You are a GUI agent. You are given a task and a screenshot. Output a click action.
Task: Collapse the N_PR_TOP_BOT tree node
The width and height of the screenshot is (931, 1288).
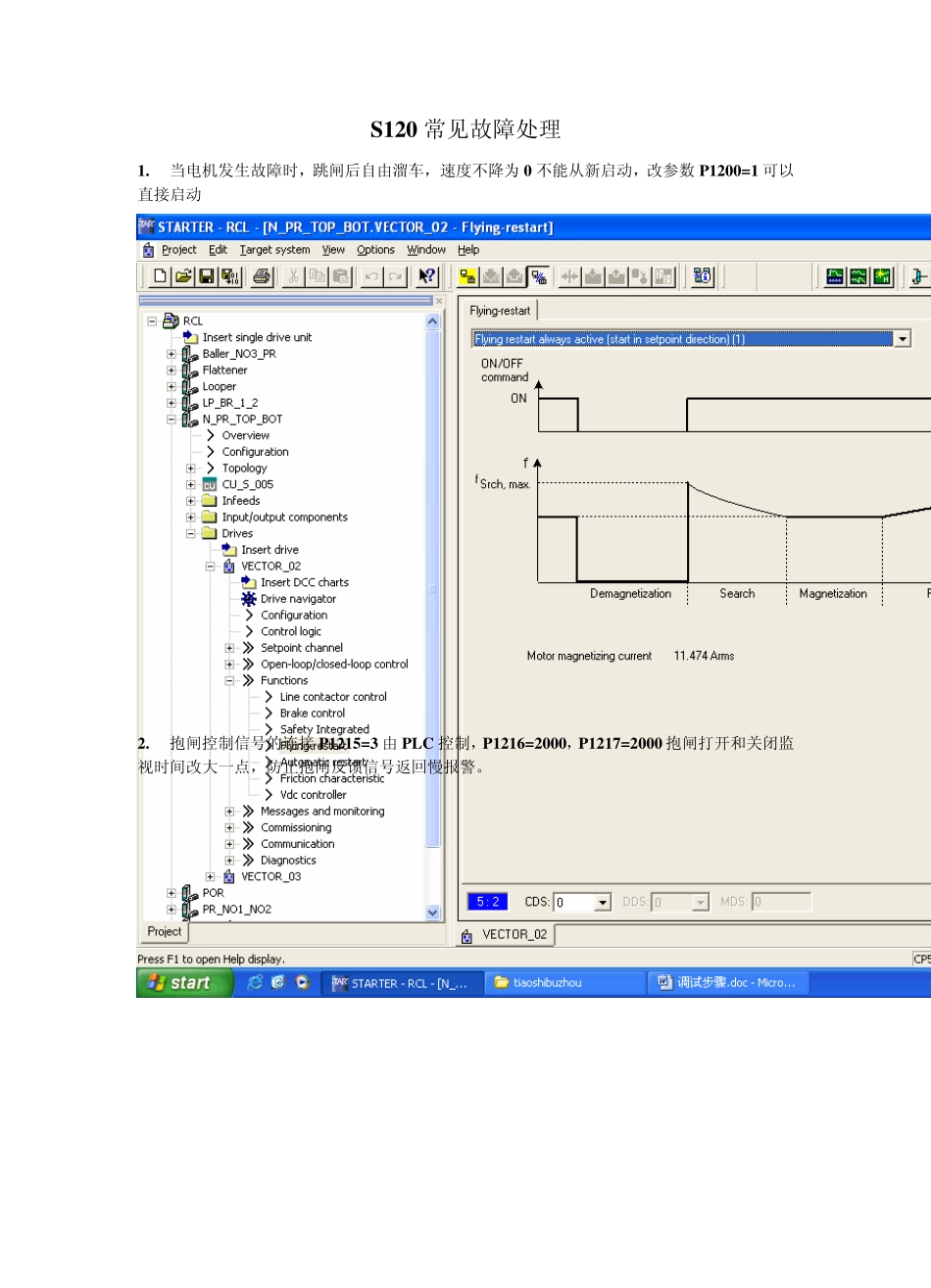171,420
